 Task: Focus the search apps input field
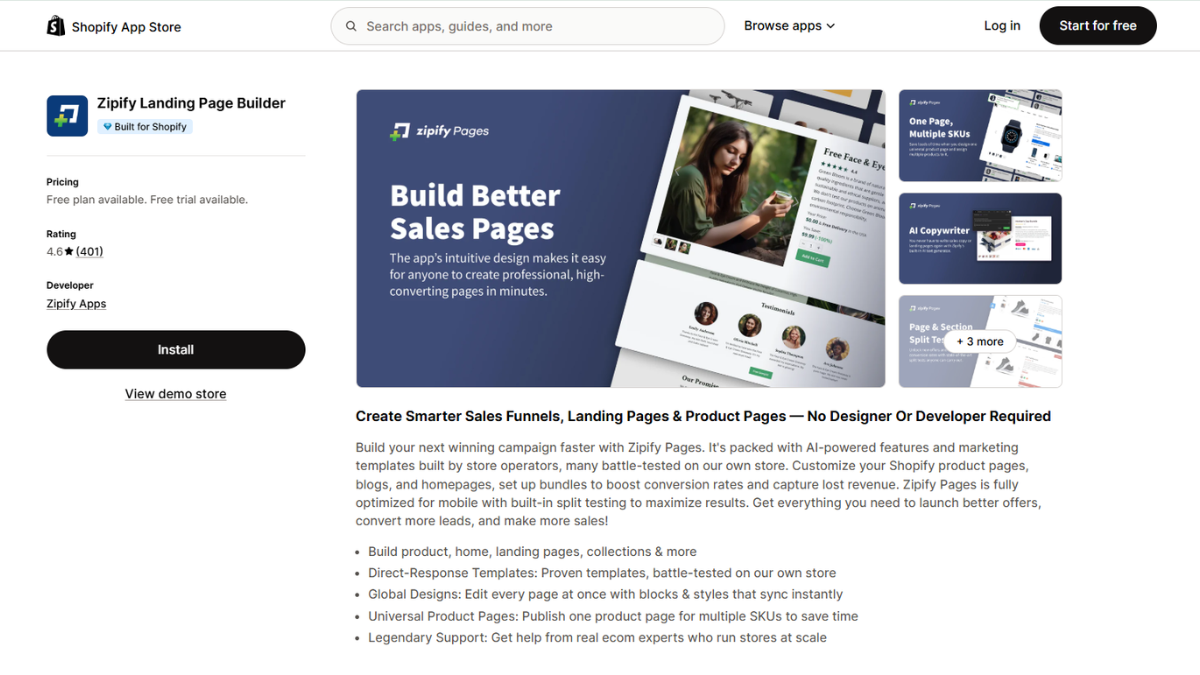527,26
